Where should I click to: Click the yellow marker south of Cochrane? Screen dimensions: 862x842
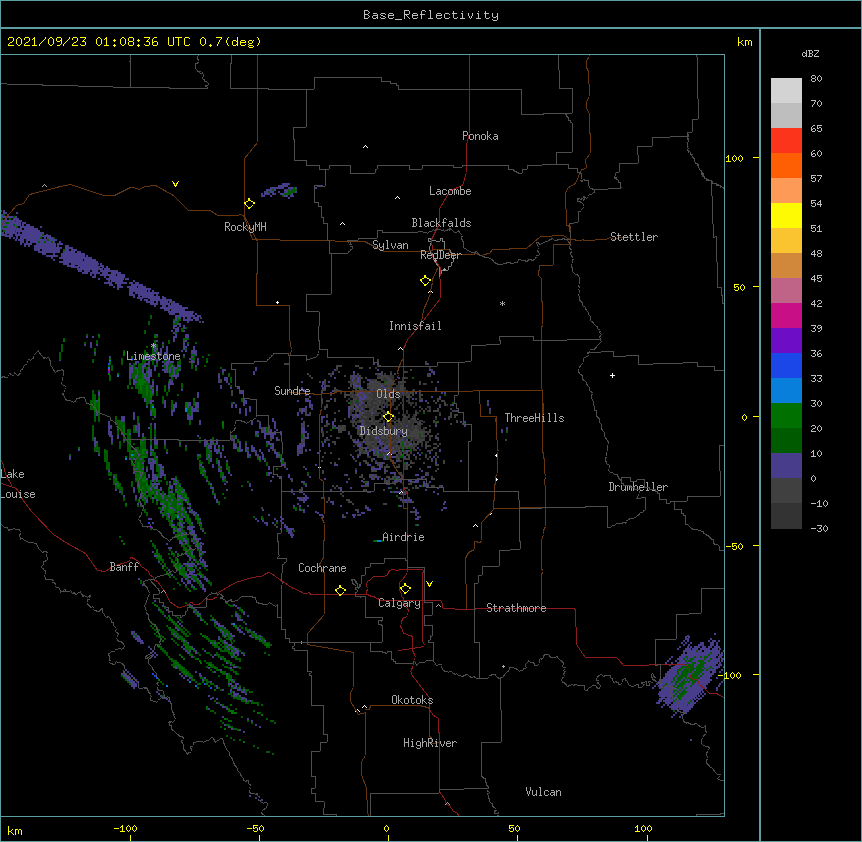[x=340, y=590]
